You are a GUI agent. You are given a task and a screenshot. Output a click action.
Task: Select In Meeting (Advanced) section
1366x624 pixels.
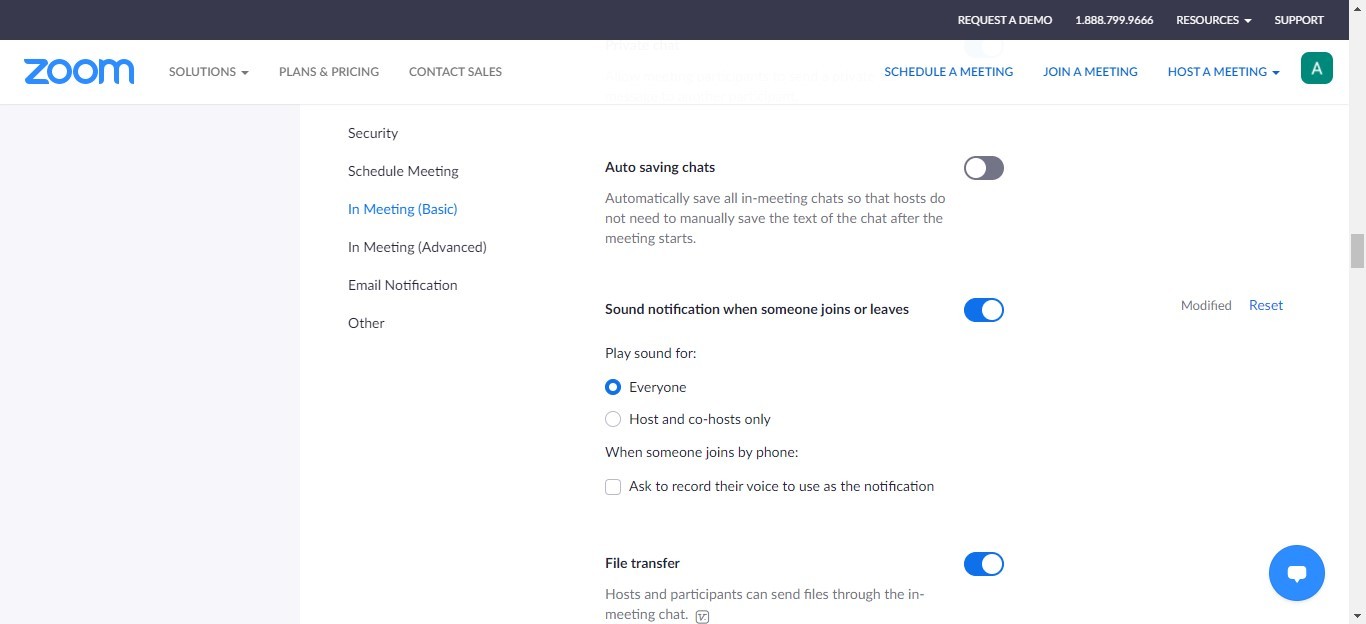pos(417,247)
